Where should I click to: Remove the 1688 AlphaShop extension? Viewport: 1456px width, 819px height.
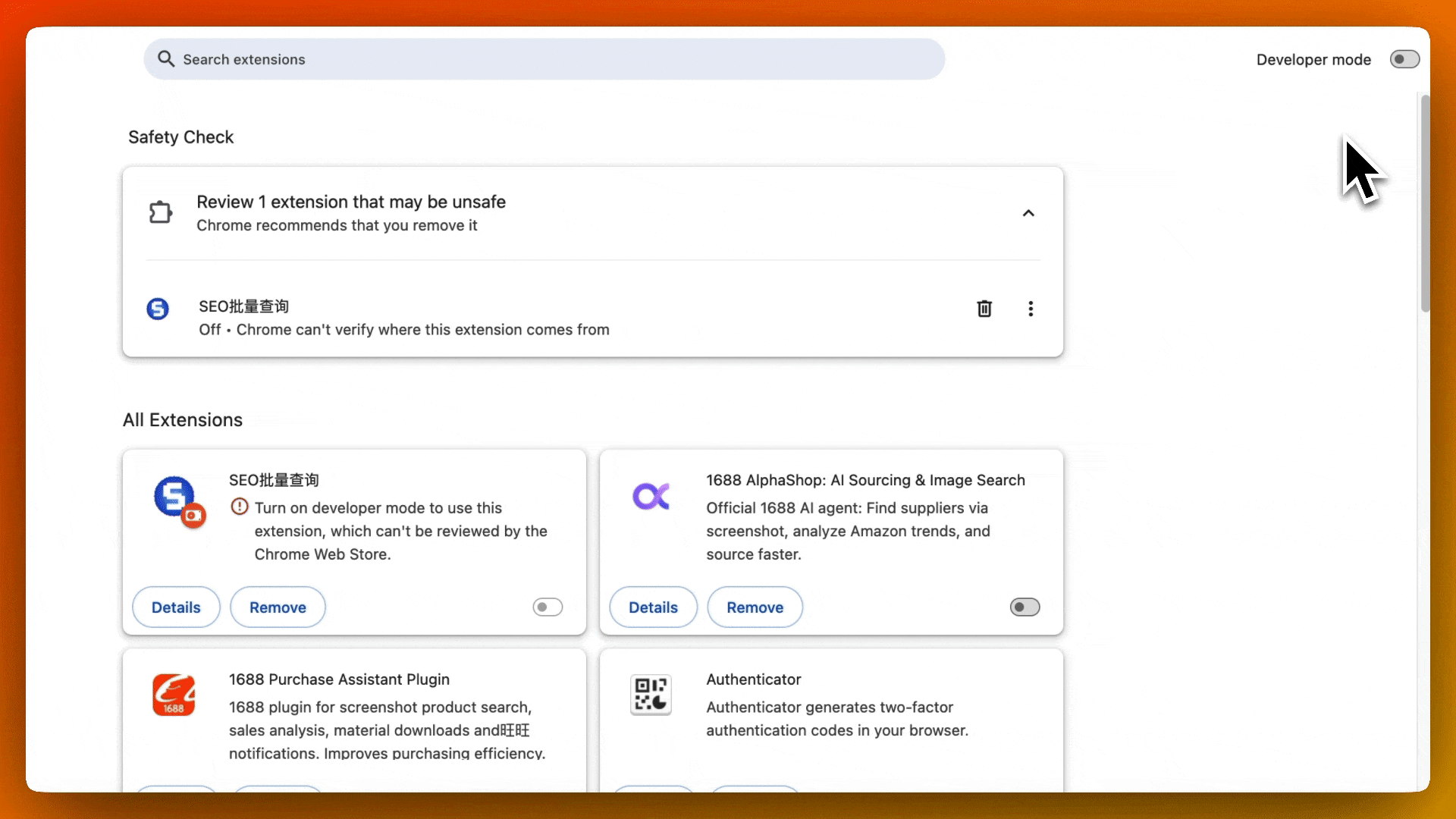[755, 607]
